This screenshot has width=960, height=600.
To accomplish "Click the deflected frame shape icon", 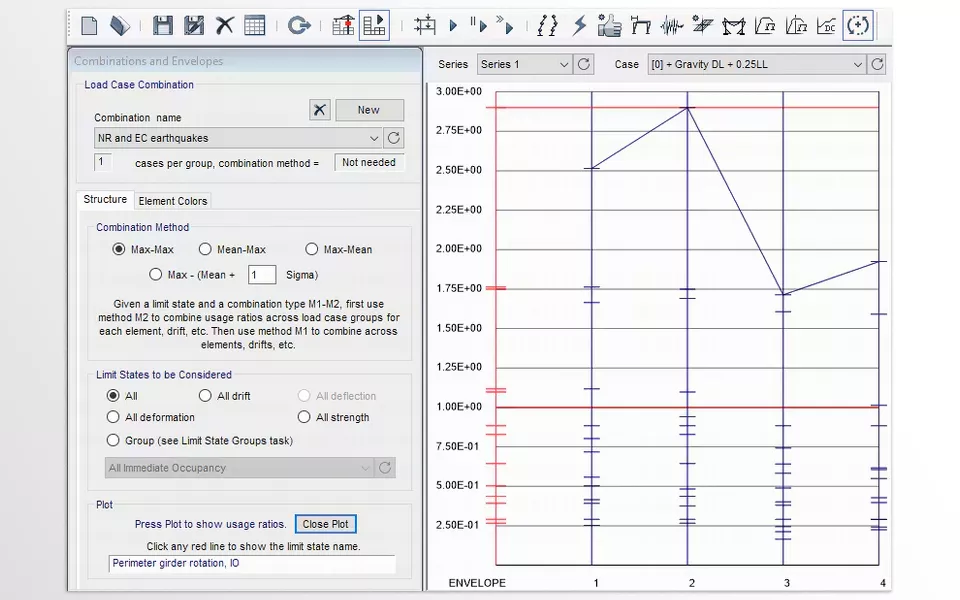I will pos(640,26).
